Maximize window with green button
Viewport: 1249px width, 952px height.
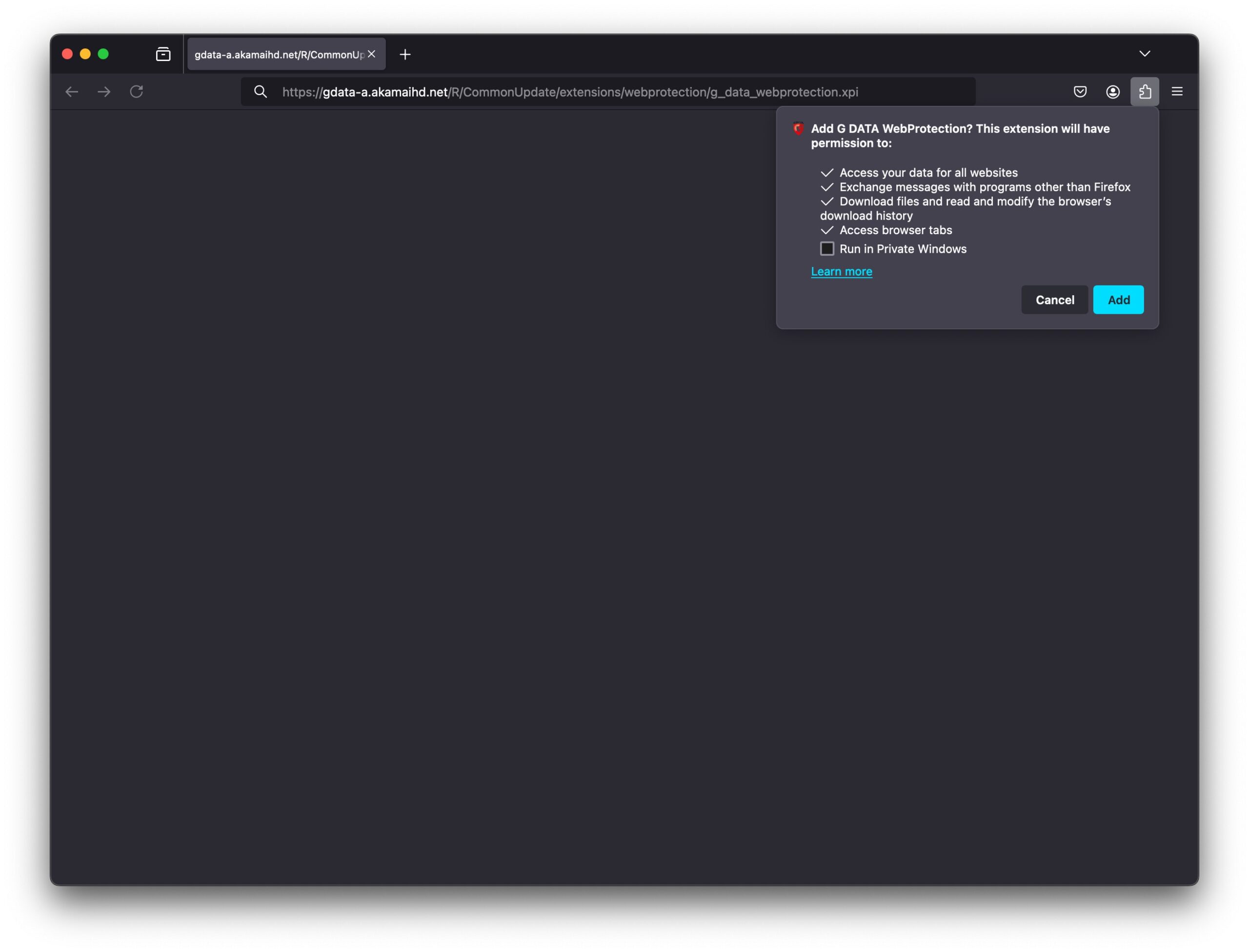coord(103,54)
